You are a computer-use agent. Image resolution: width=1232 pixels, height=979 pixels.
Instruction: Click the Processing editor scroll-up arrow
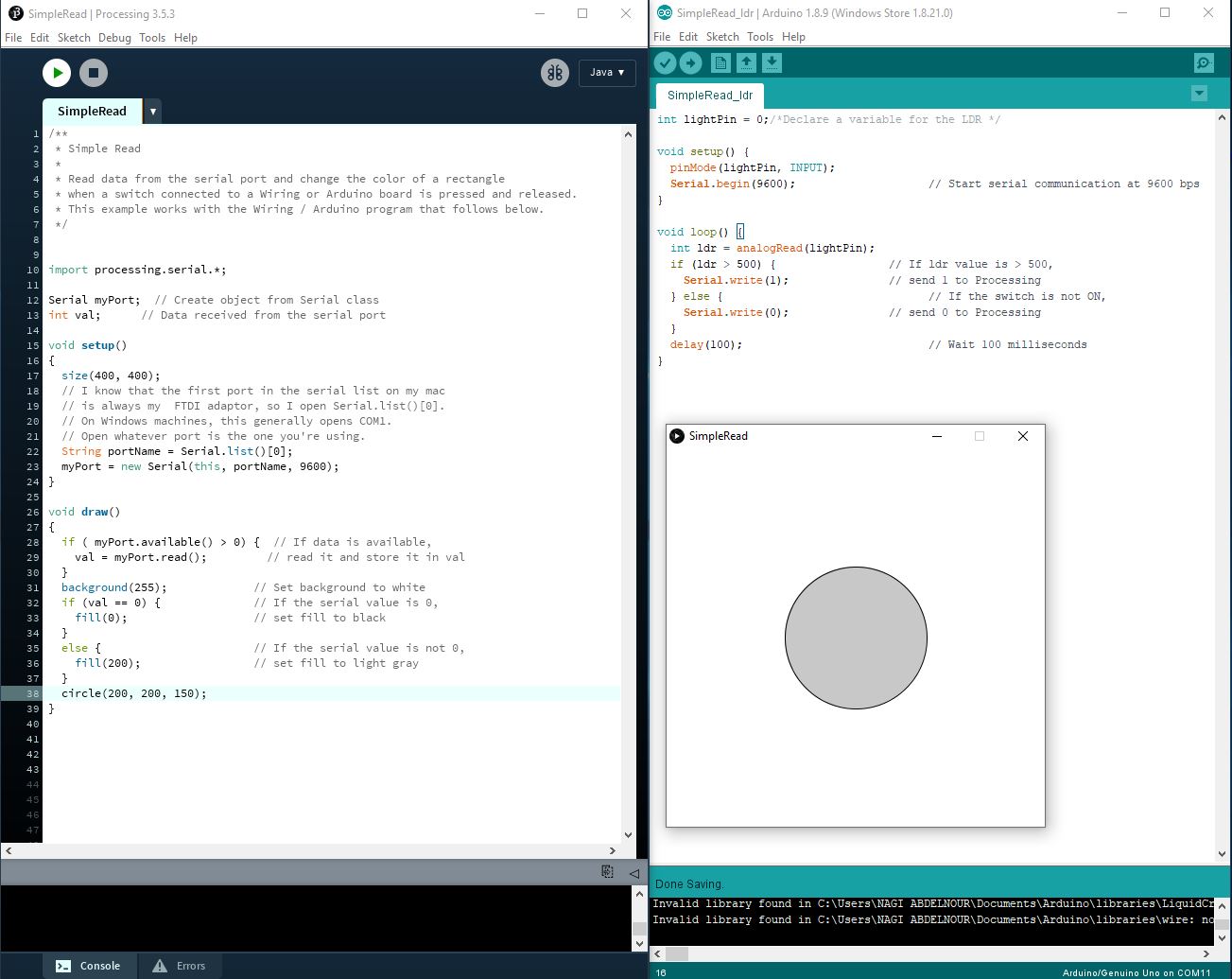click(629, 134)
